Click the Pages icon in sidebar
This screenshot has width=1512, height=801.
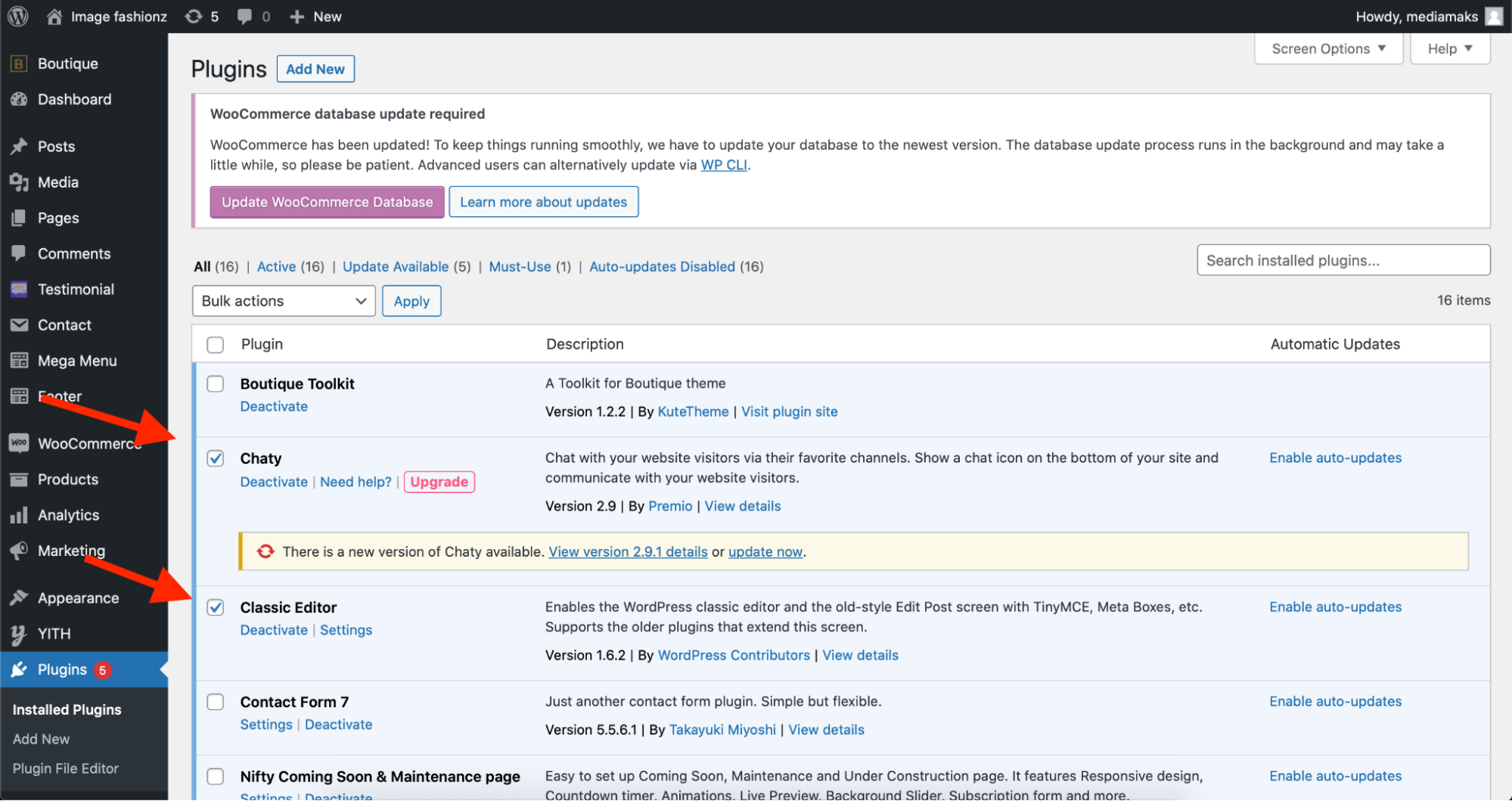[19, 218]
